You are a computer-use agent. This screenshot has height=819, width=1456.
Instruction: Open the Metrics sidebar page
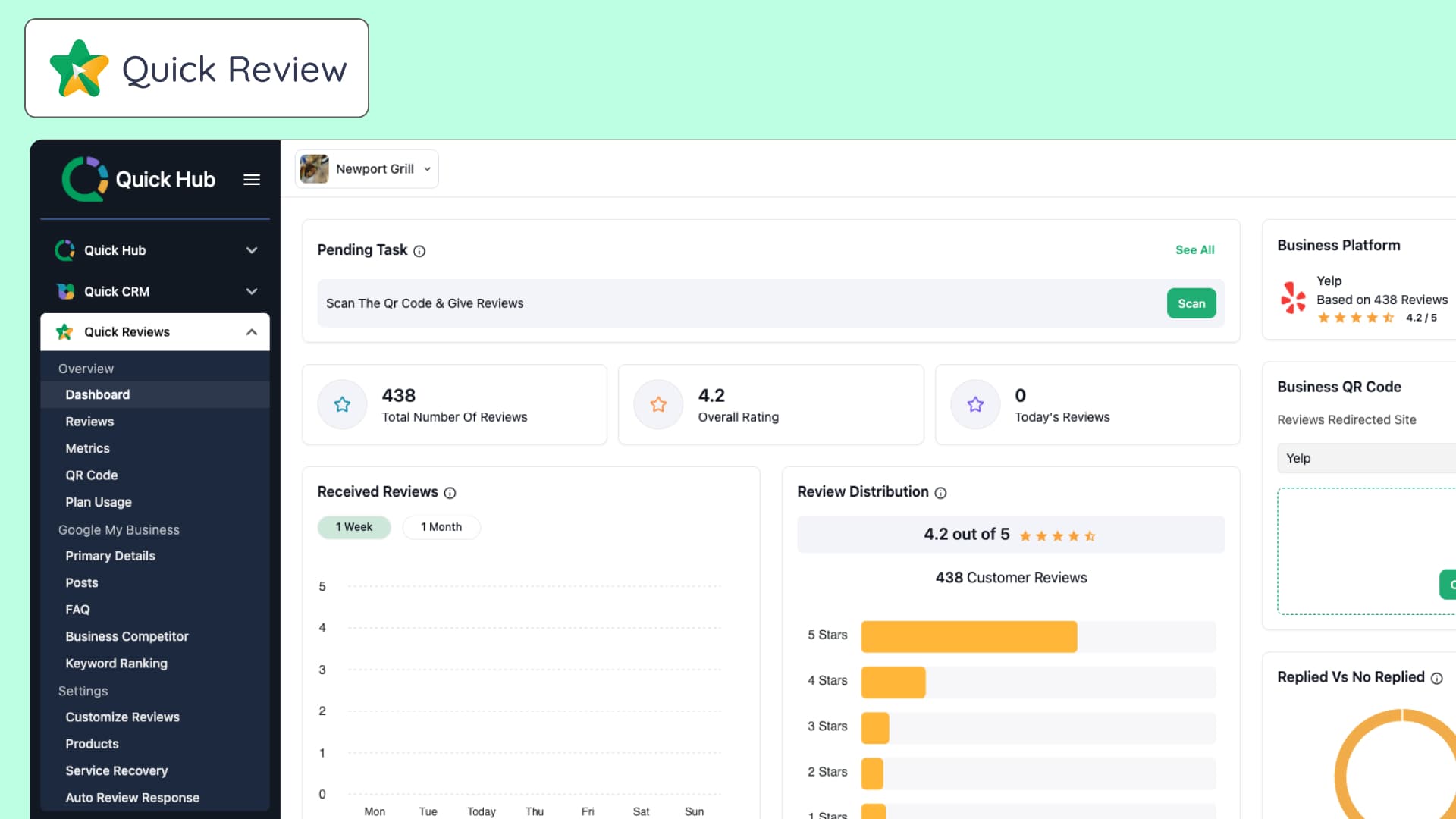(x=87, y=448)
